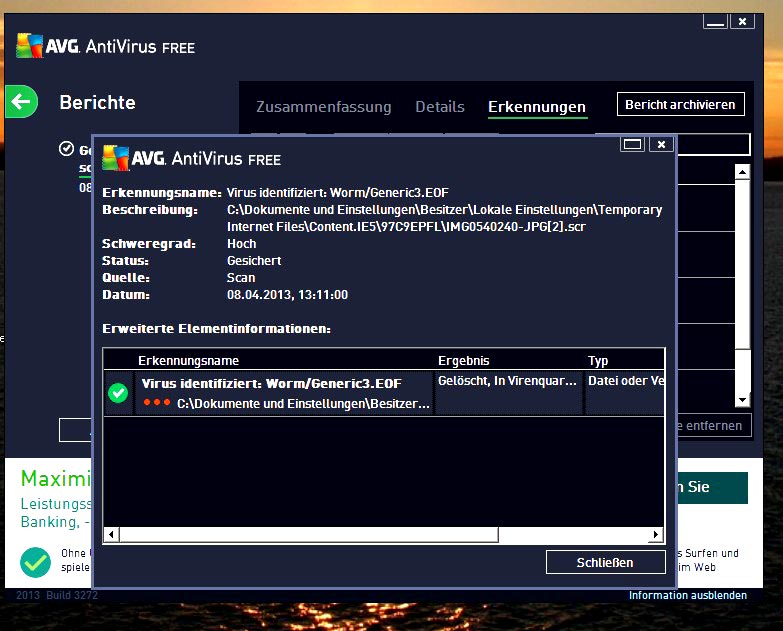The height and width of the screenshot is (631, 783).
Task: Click right arrow of horizontal scrollbar
Action: click(656, 535)
